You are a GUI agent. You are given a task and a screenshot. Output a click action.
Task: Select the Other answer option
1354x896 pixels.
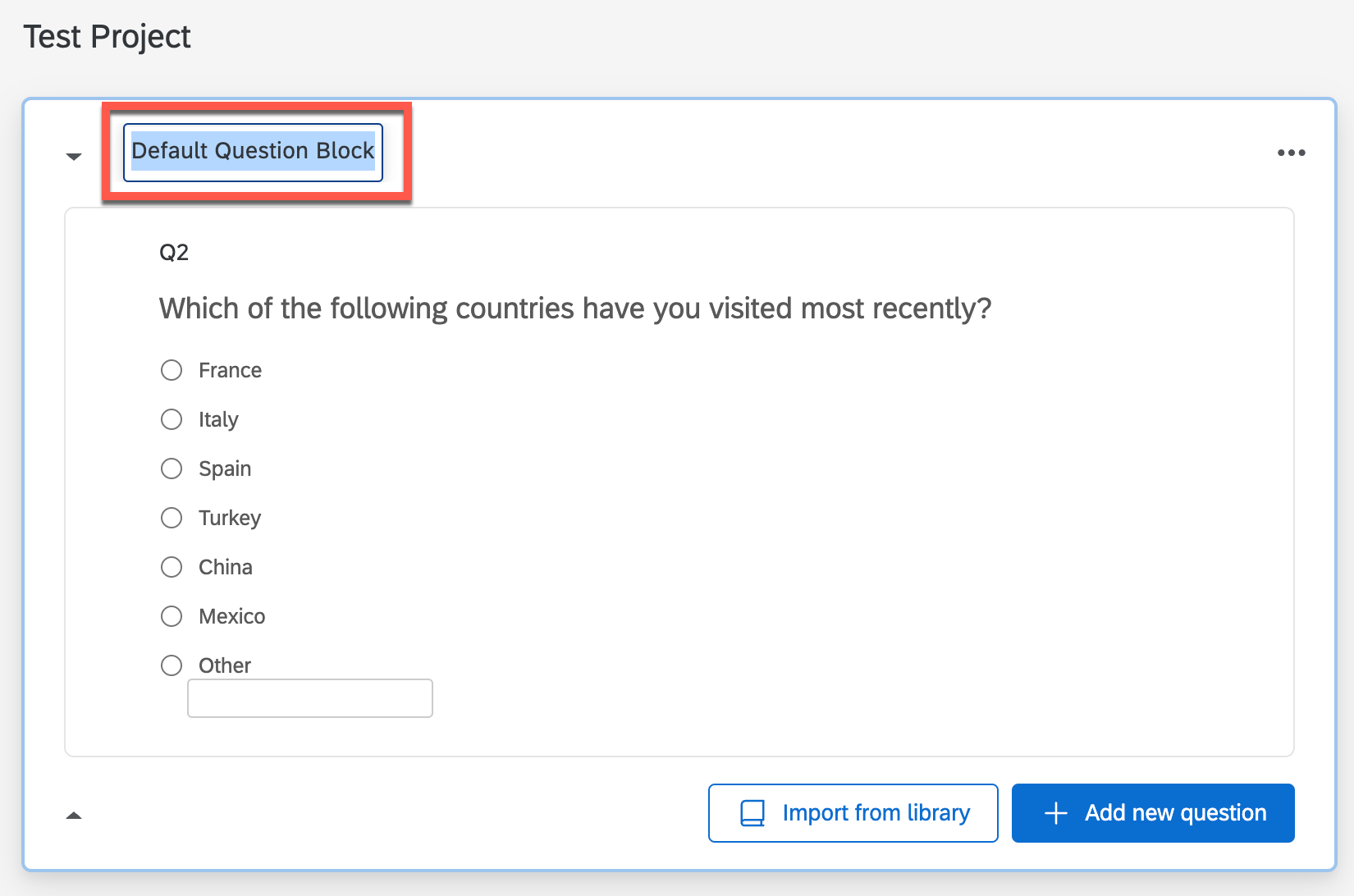coord(172,665)
